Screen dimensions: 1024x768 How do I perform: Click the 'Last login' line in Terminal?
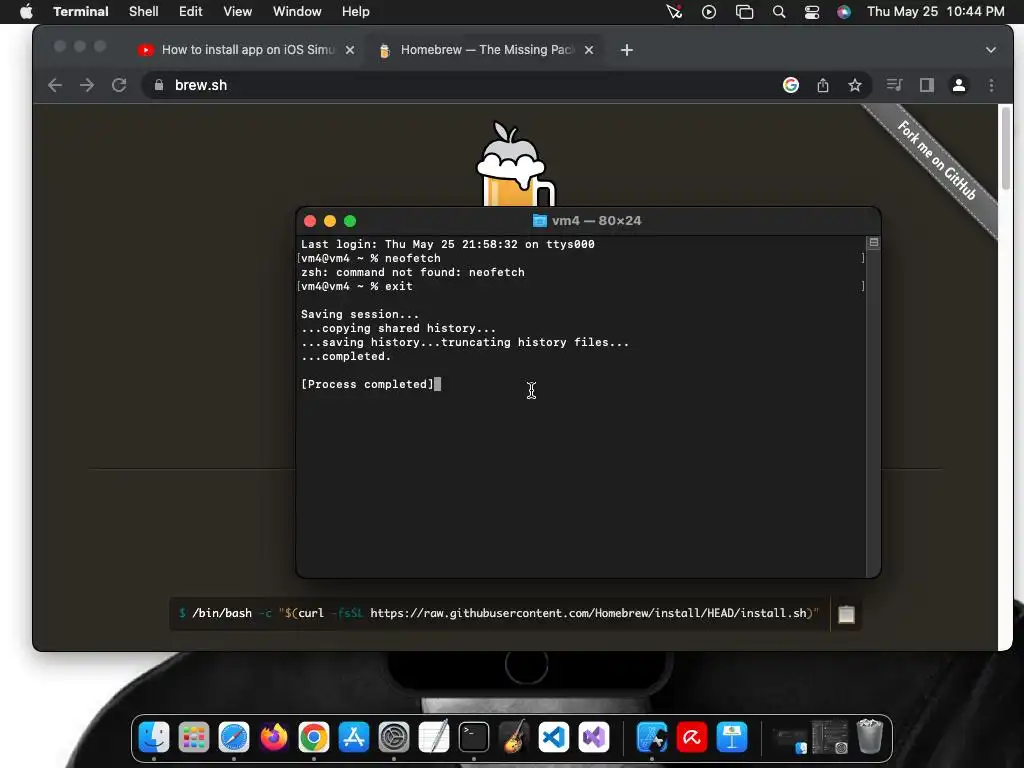pos(447,244)
